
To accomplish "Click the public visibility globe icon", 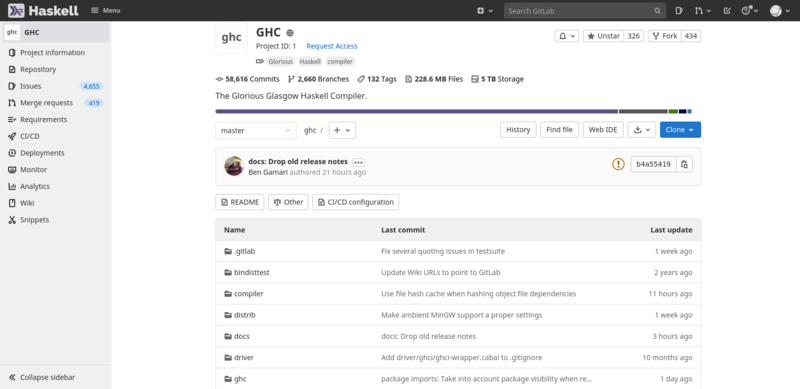I will tap(290, 33).
